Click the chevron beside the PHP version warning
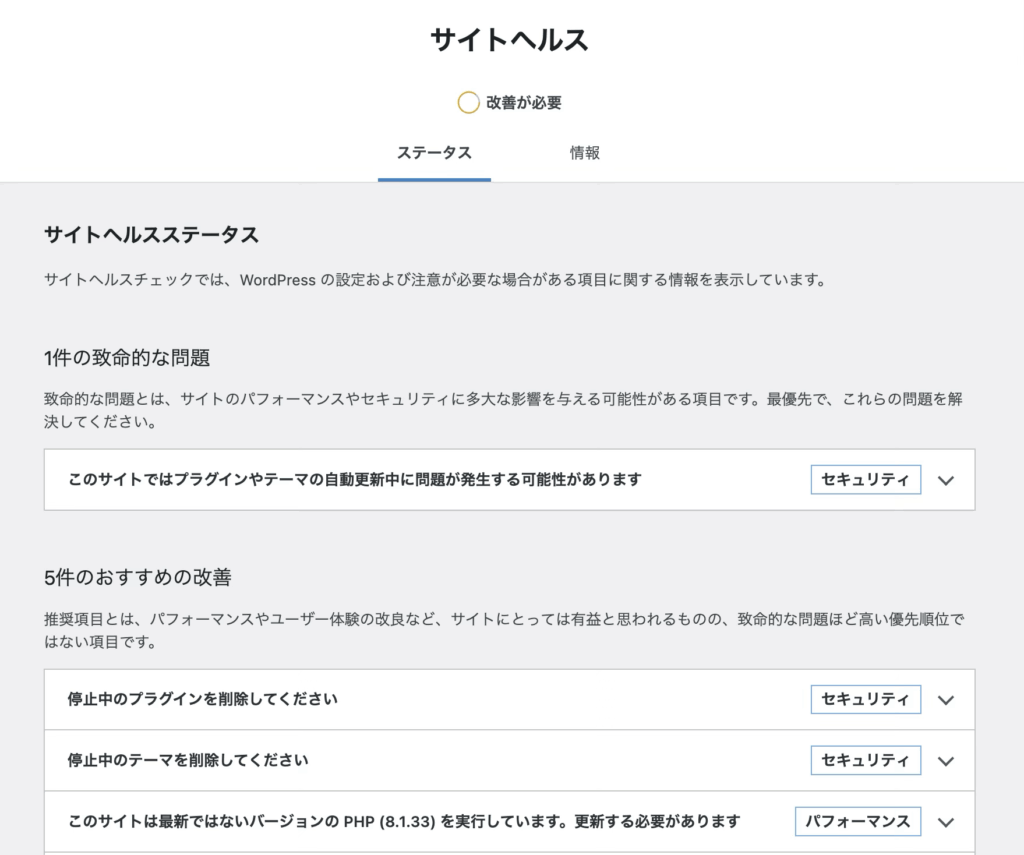Viewport: 1024px width, 855px height. pos(946,821)
